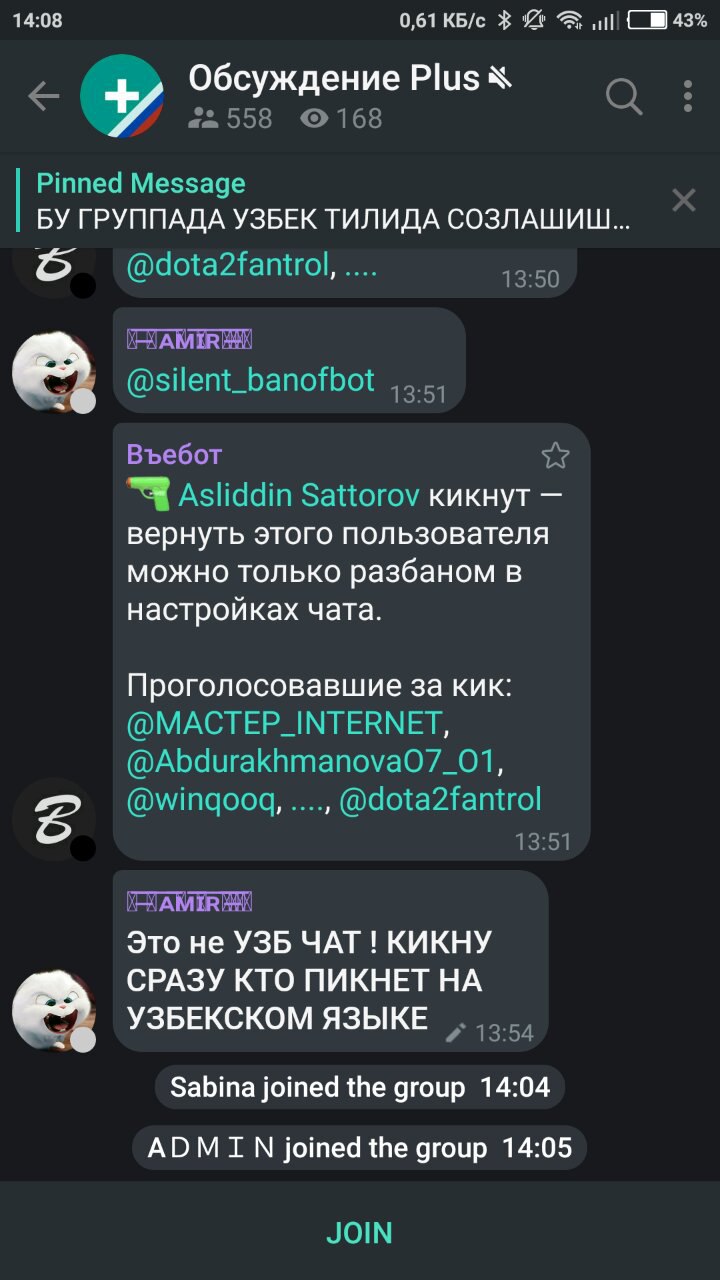
Task: Open the search magnifier icon
Action: [x=624, y=97]
